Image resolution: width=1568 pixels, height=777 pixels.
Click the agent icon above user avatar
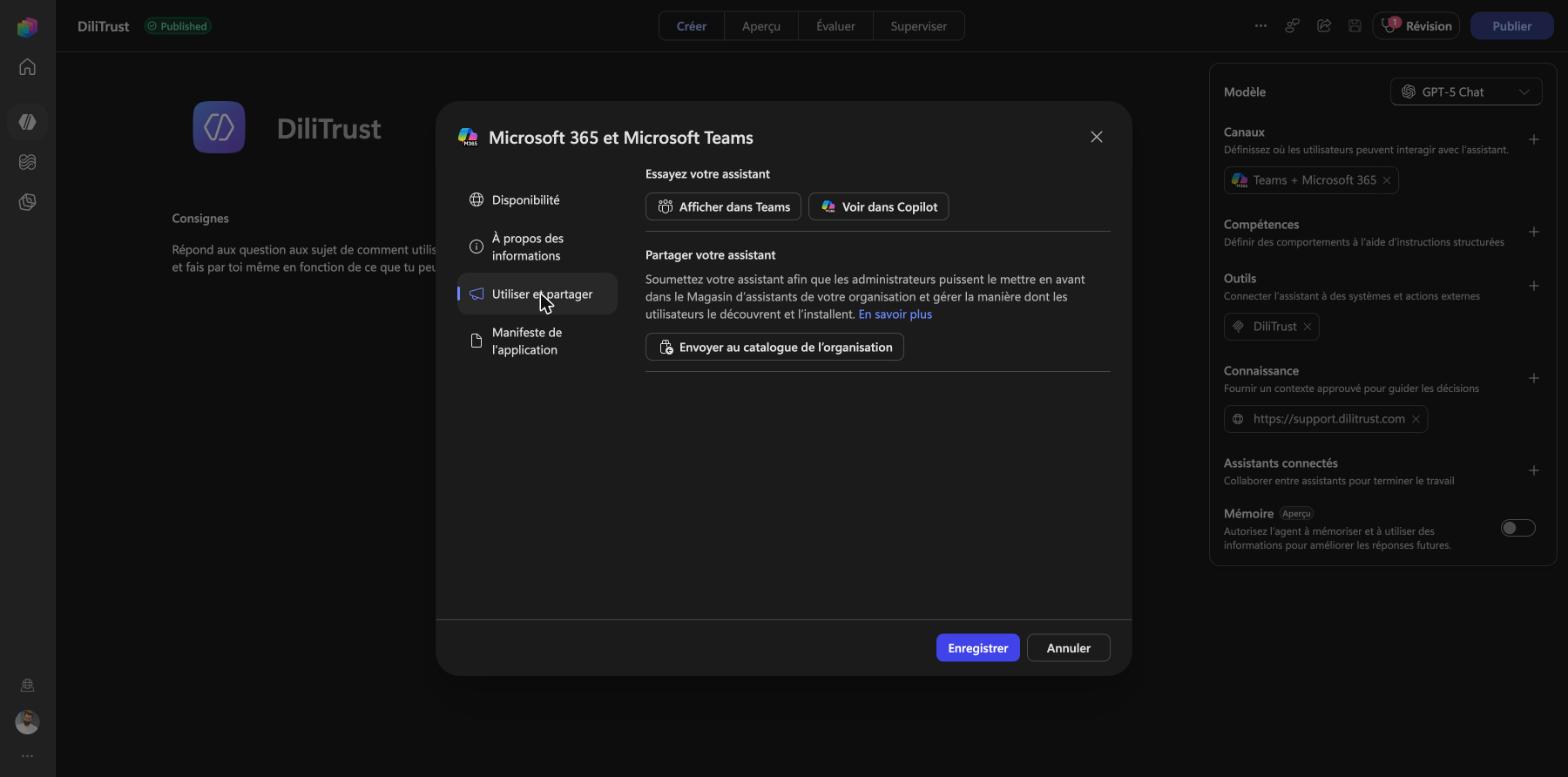tap(27, 685)
